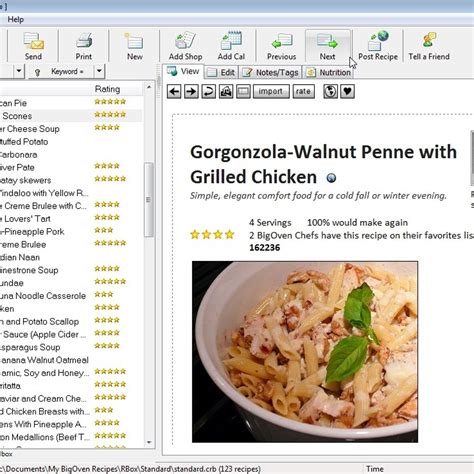Select 'on Medallions (Beef T...' row

72,437
